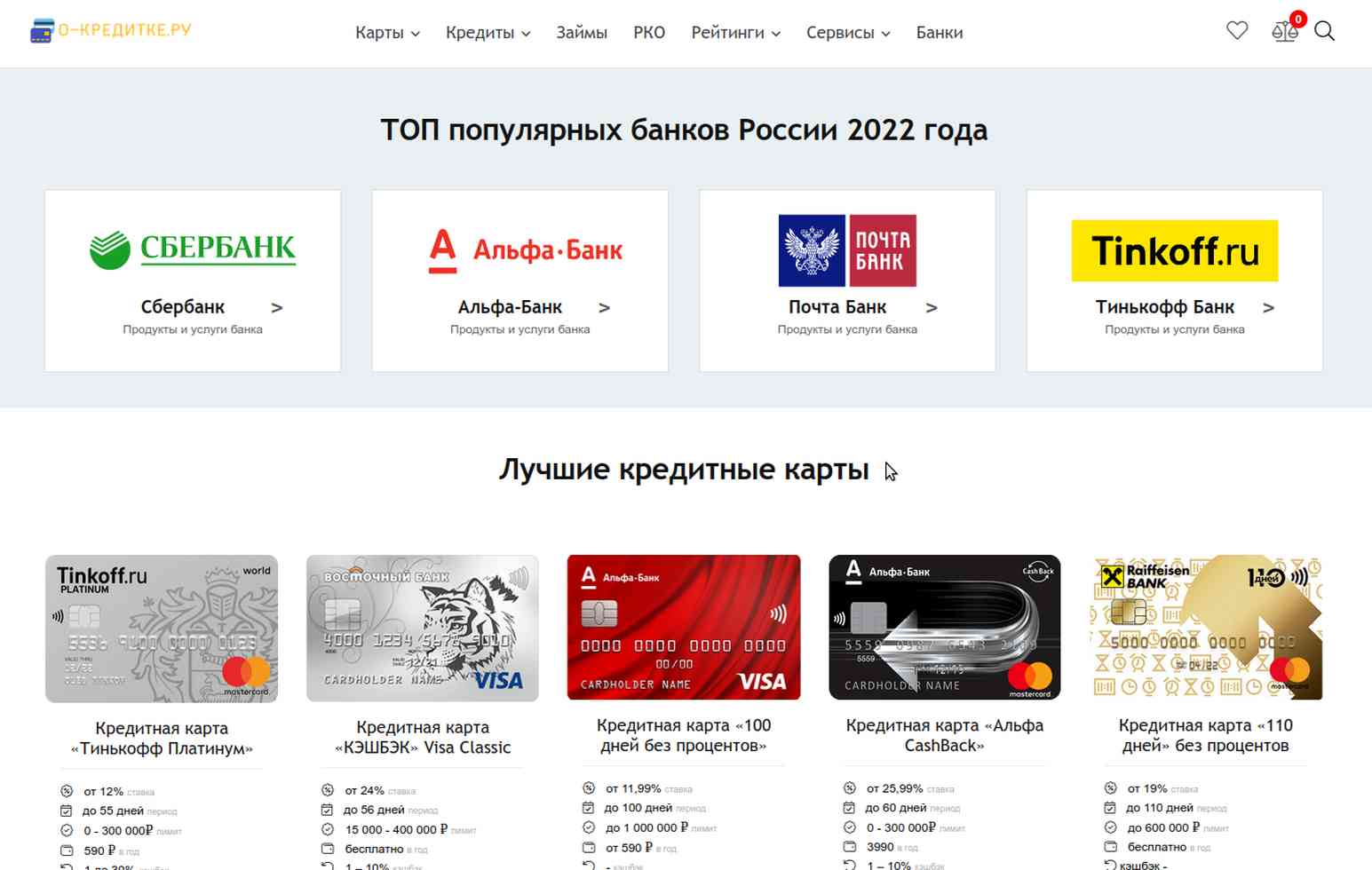Go to the РКО menu item
This screenshot has width=1372, height=870.
tap(649, 33)
